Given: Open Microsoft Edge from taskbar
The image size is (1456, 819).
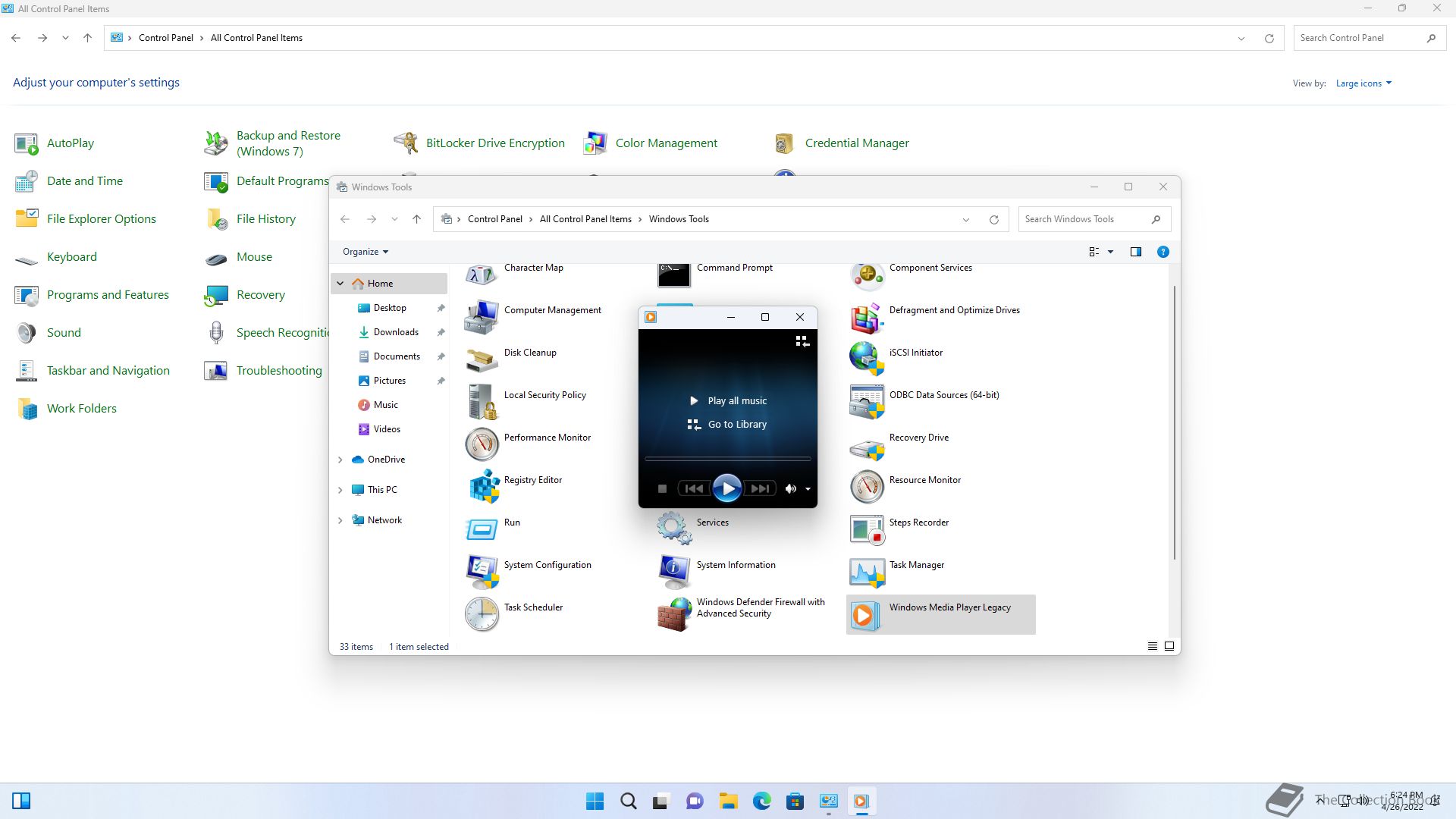Looking at the screenshot, I should [761, 801].
